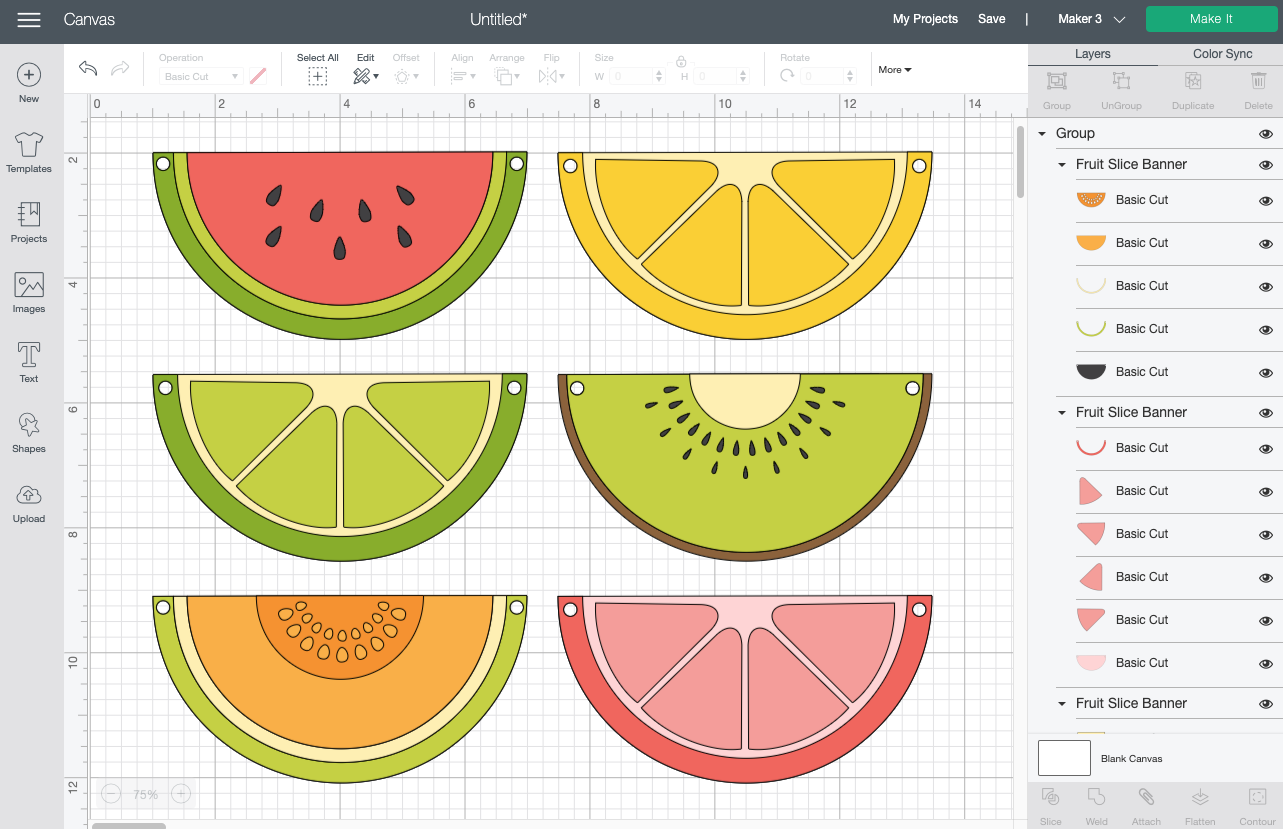Click the green Make It button

(1211, 19)
